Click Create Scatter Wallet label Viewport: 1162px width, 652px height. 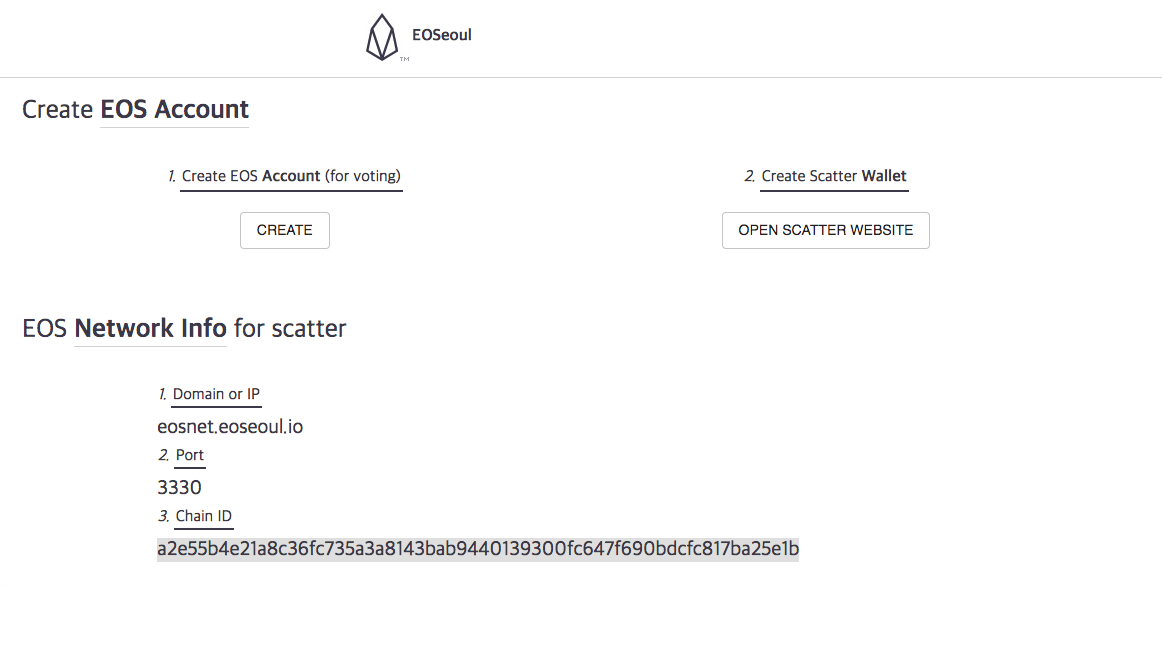pos(834,176)
